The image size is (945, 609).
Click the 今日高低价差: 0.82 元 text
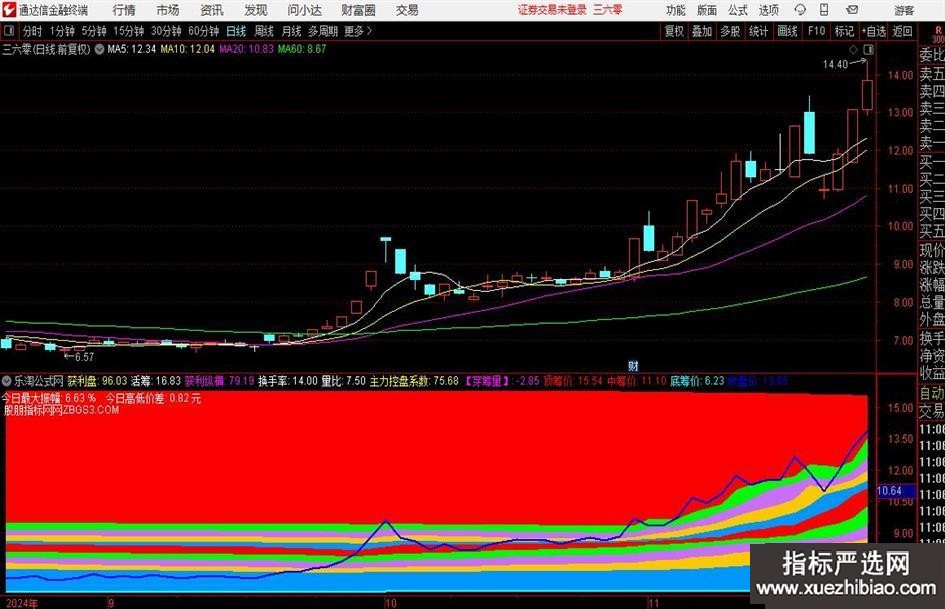tap(154, 399)
